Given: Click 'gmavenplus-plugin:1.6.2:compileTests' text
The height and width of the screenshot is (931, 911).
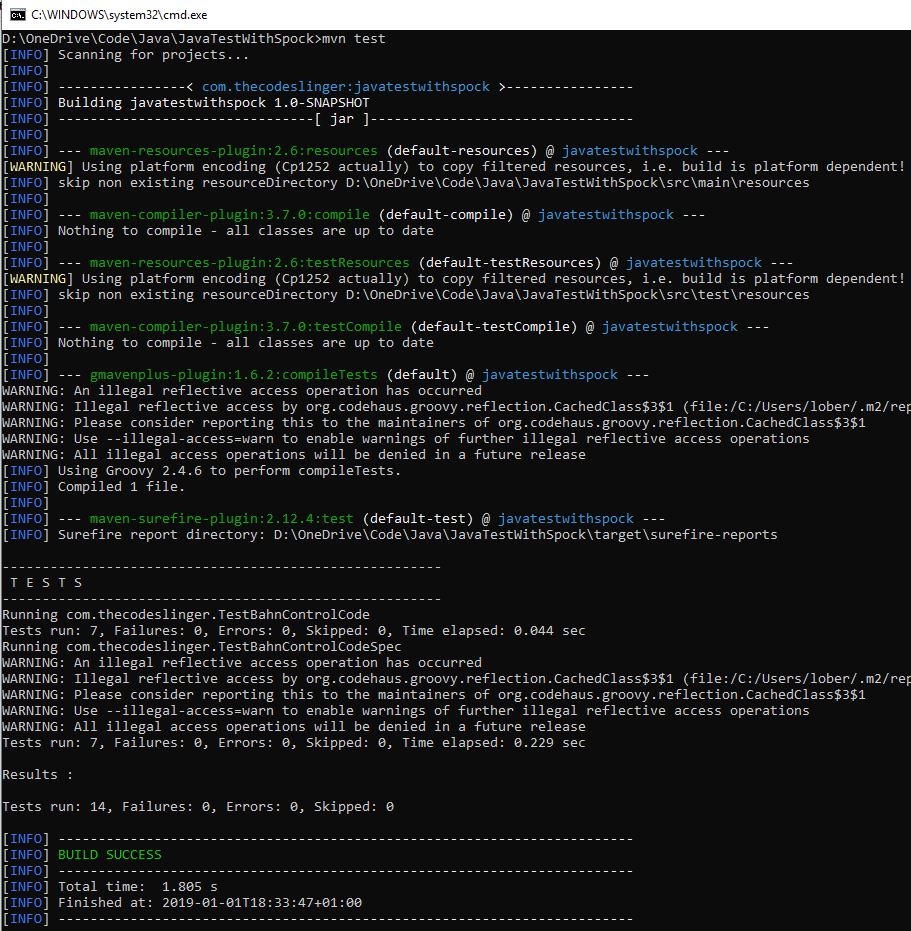Looking at the screenshot, I should click(233, 375).
